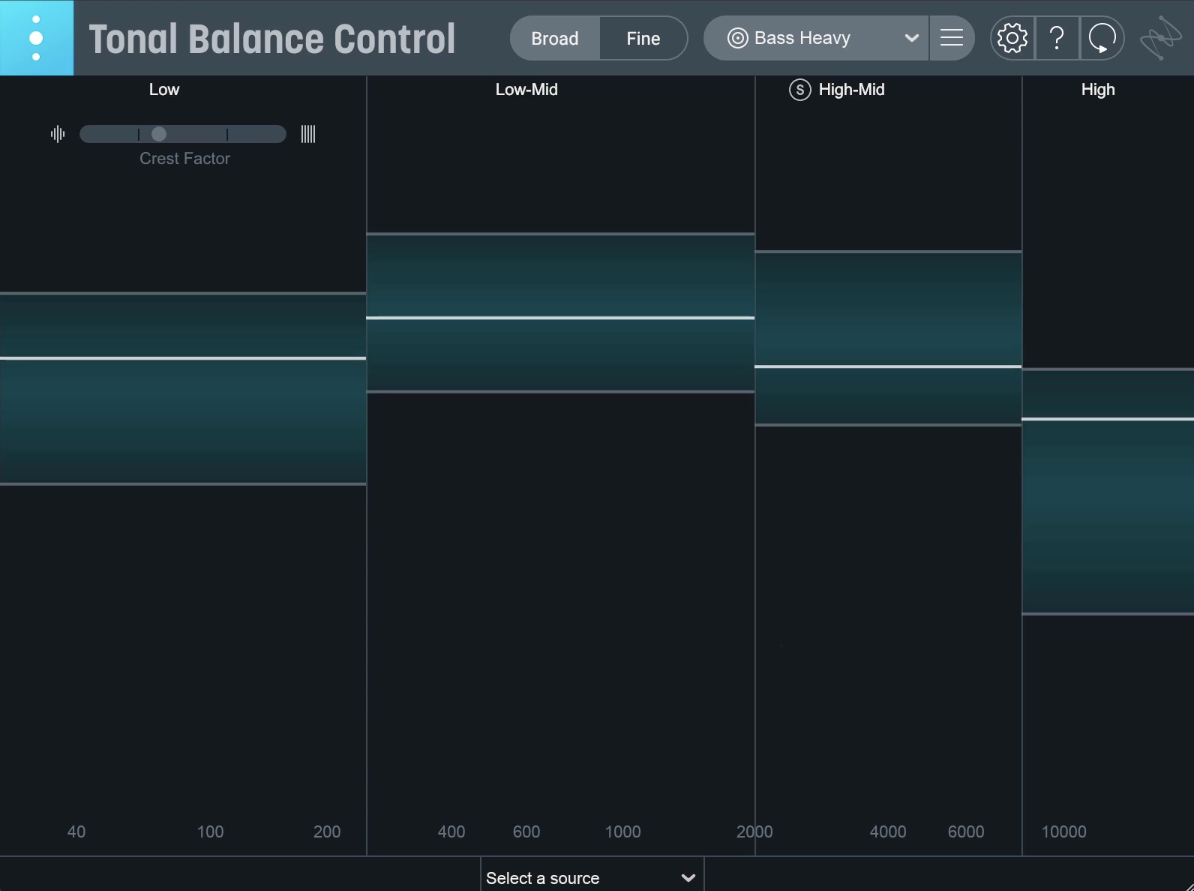Click the 100 Hz frequency label
This screenshot has height=891, width=1194.
(x=210, y=832)
